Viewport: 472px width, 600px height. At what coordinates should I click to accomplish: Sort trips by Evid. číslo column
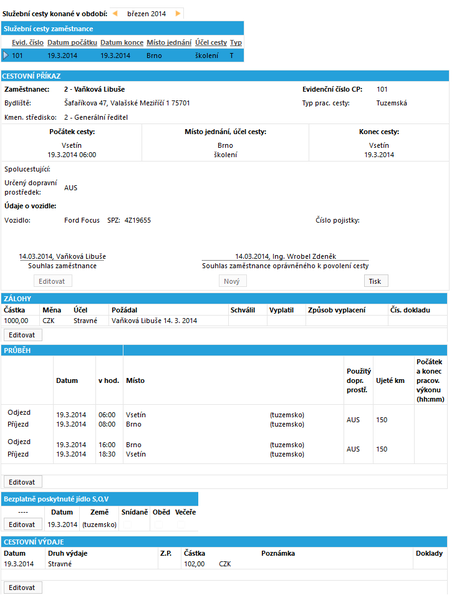pos(28,42)
